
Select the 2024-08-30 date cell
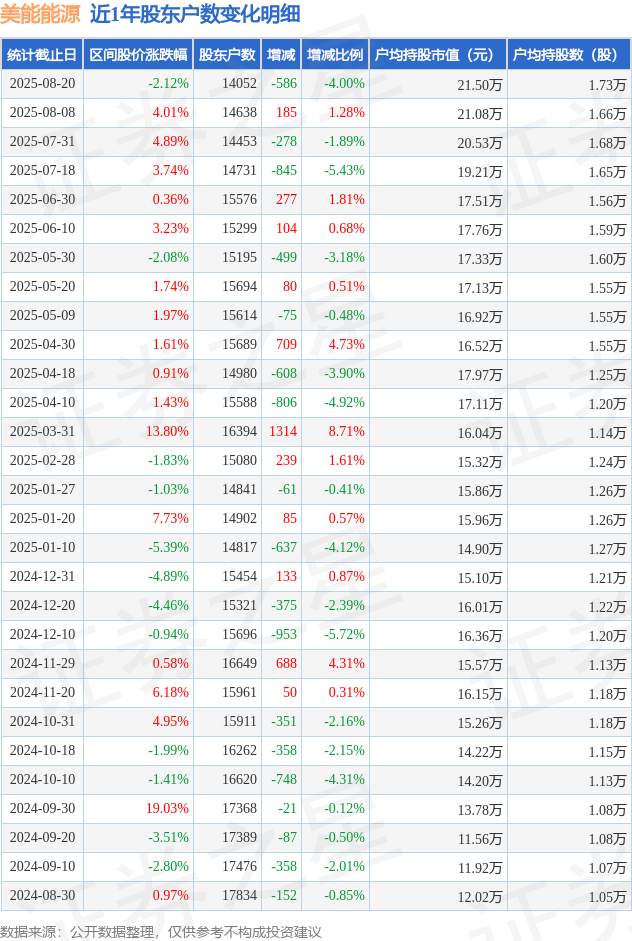[42, 896]
